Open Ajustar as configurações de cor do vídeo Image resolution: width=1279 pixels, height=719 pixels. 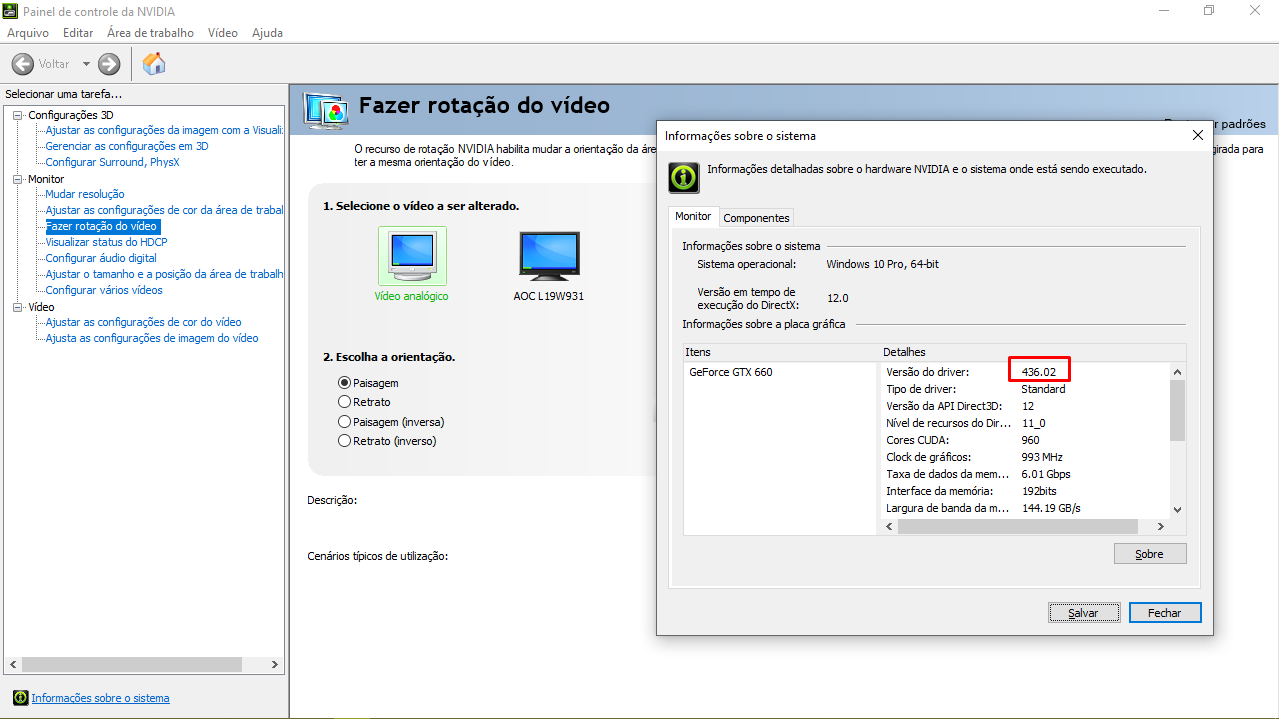tap(144, 322)
